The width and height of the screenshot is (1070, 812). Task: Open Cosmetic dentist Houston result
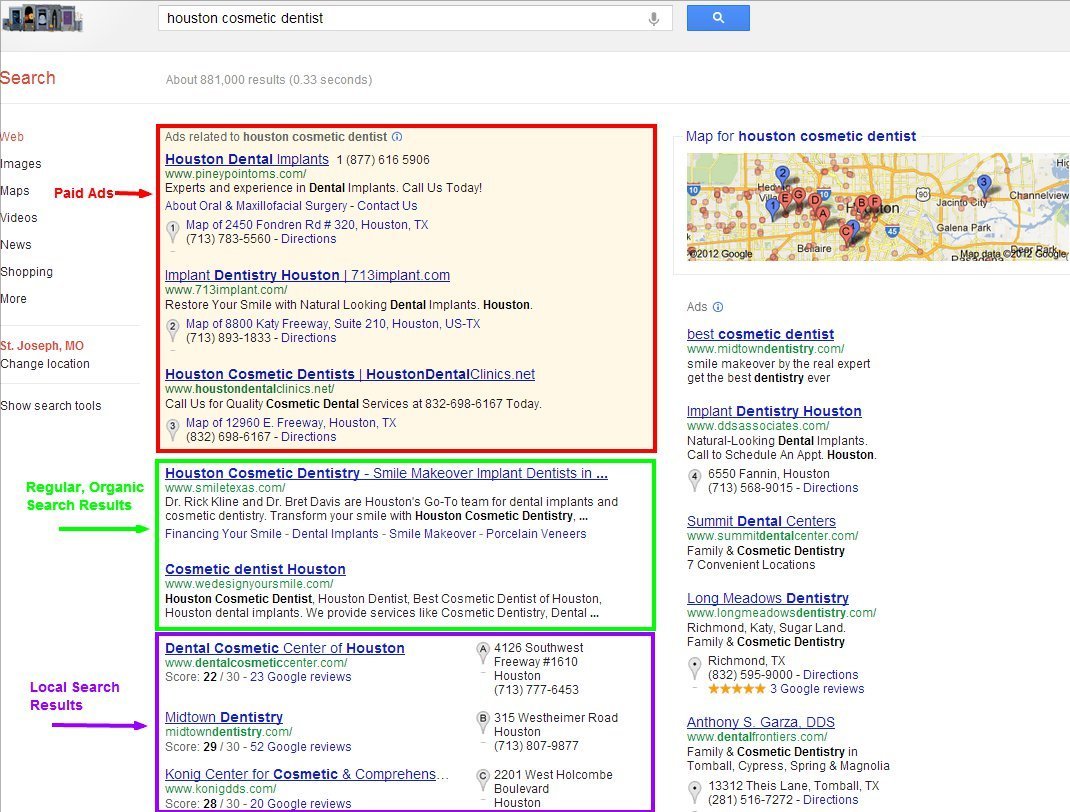click(x=255, y=569)
